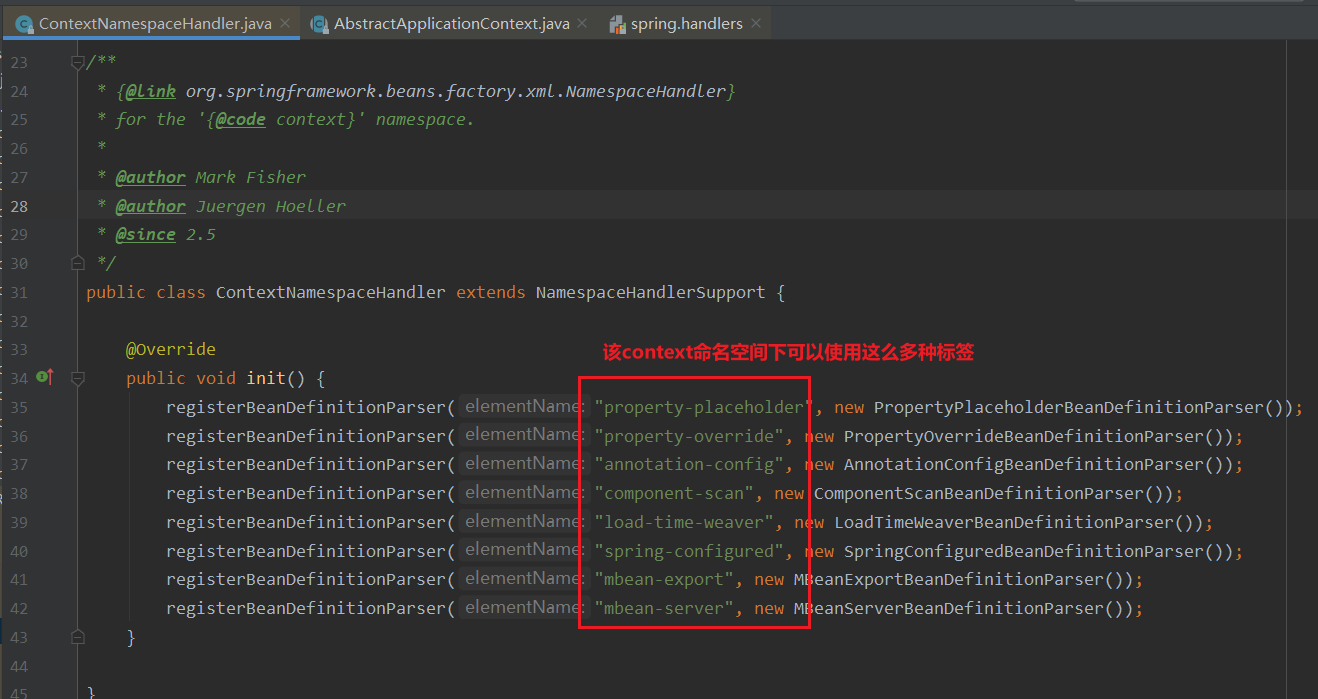The width and height of the screenshot is (1318, 699).
Task: Click the AbstractApplicationContext.java class file icon
Action: (319, 24)
